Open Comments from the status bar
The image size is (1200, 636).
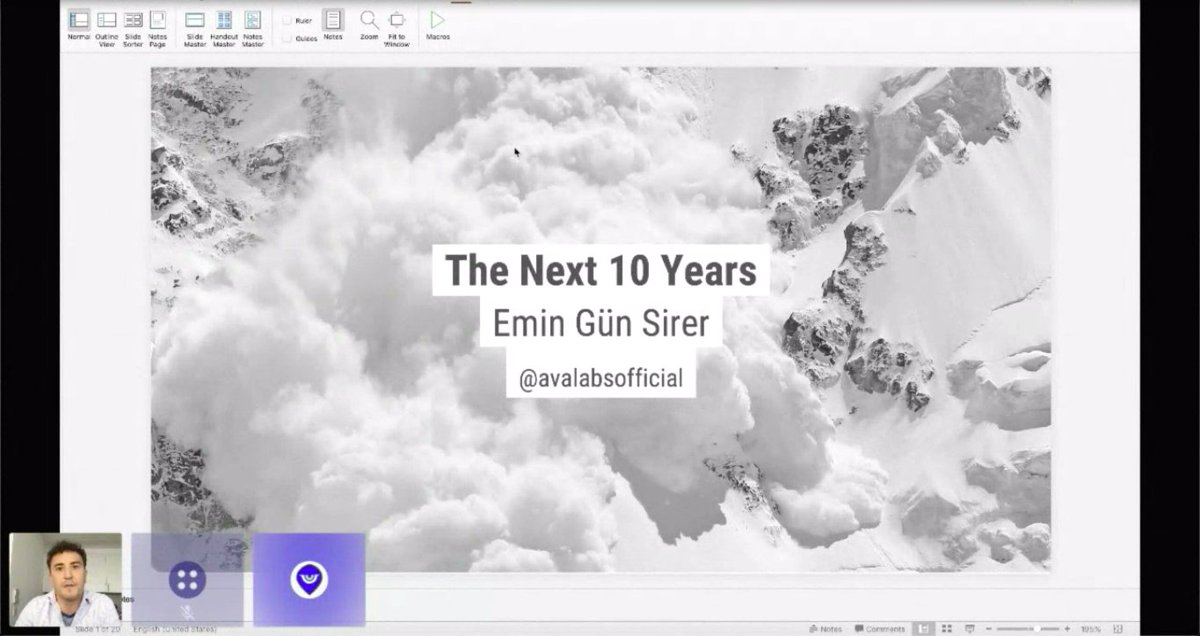tap(879, 629)
